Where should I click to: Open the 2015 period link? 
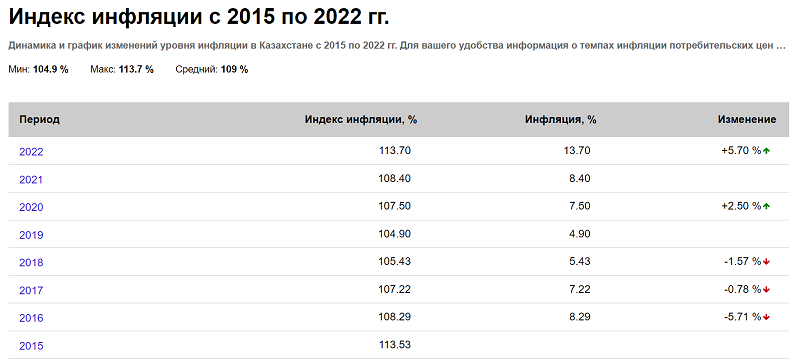pyautogui.click(x=31, y=346)
